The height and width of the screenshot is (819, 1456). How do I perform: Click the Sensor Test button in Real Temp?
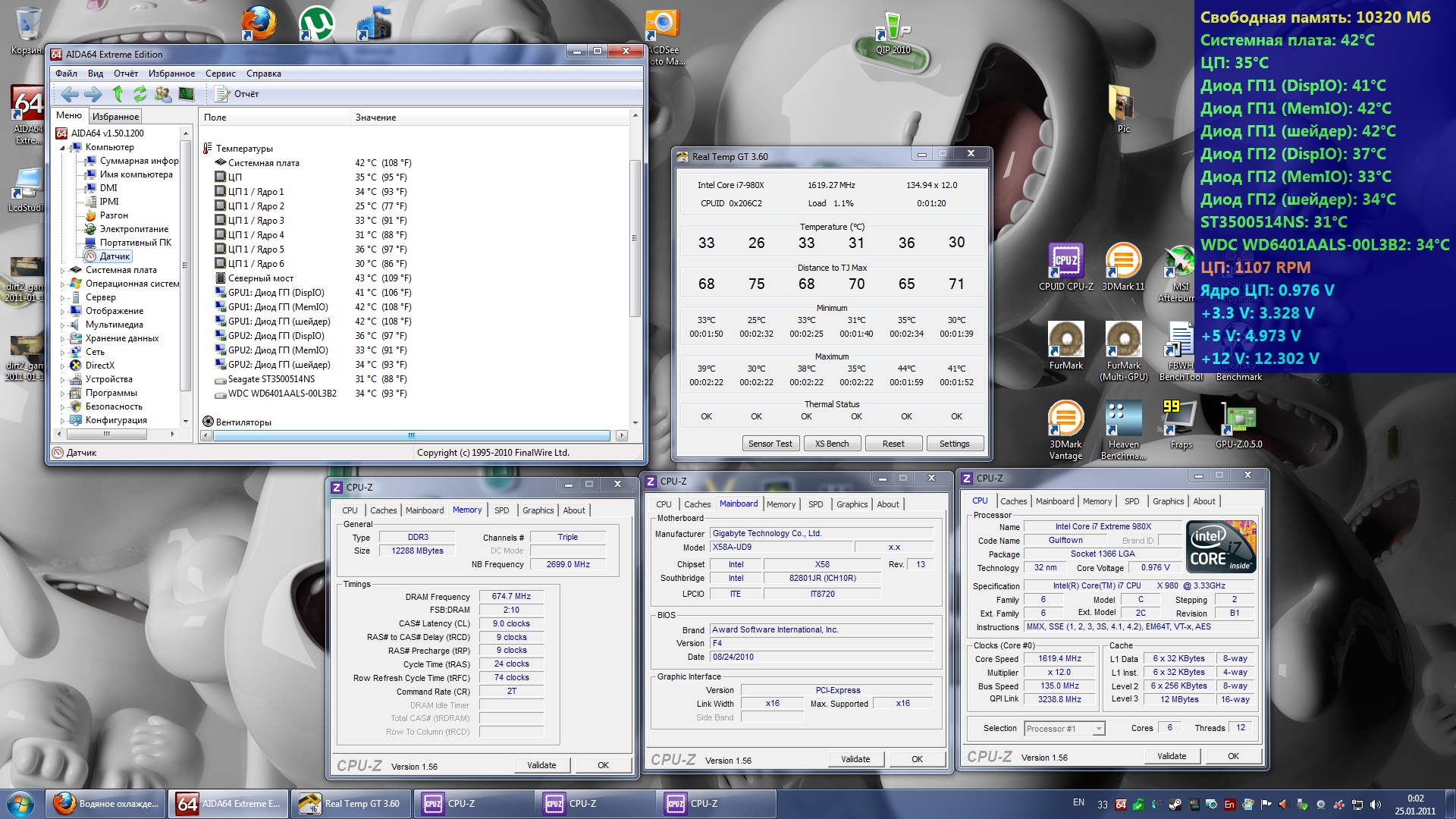tap(770, 444)
